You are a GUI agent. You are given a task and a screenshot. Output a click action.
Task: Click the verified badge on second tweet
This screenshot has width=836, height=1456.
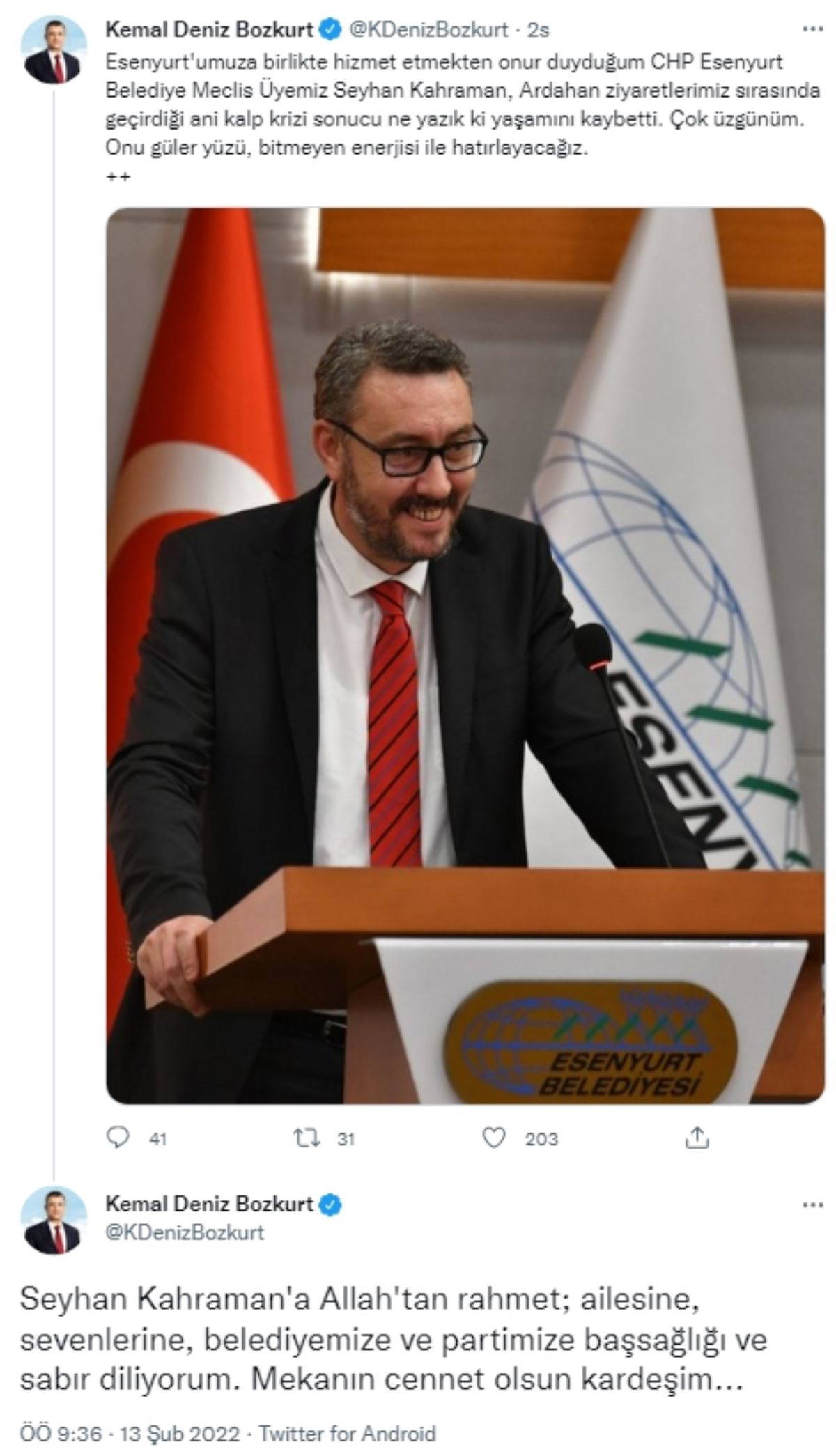pyautogui.click(x=330, y=1204)
